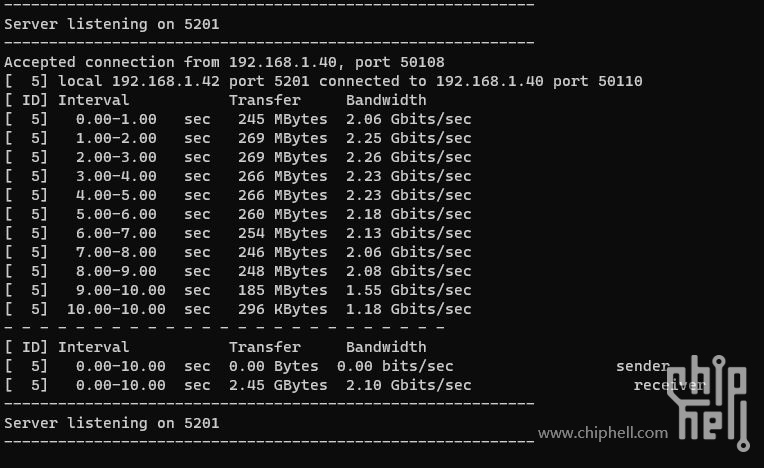This screenshot has width=764, height=468.
Task: Open the www.chiphell.com watermark link
Action: (603, 433)
